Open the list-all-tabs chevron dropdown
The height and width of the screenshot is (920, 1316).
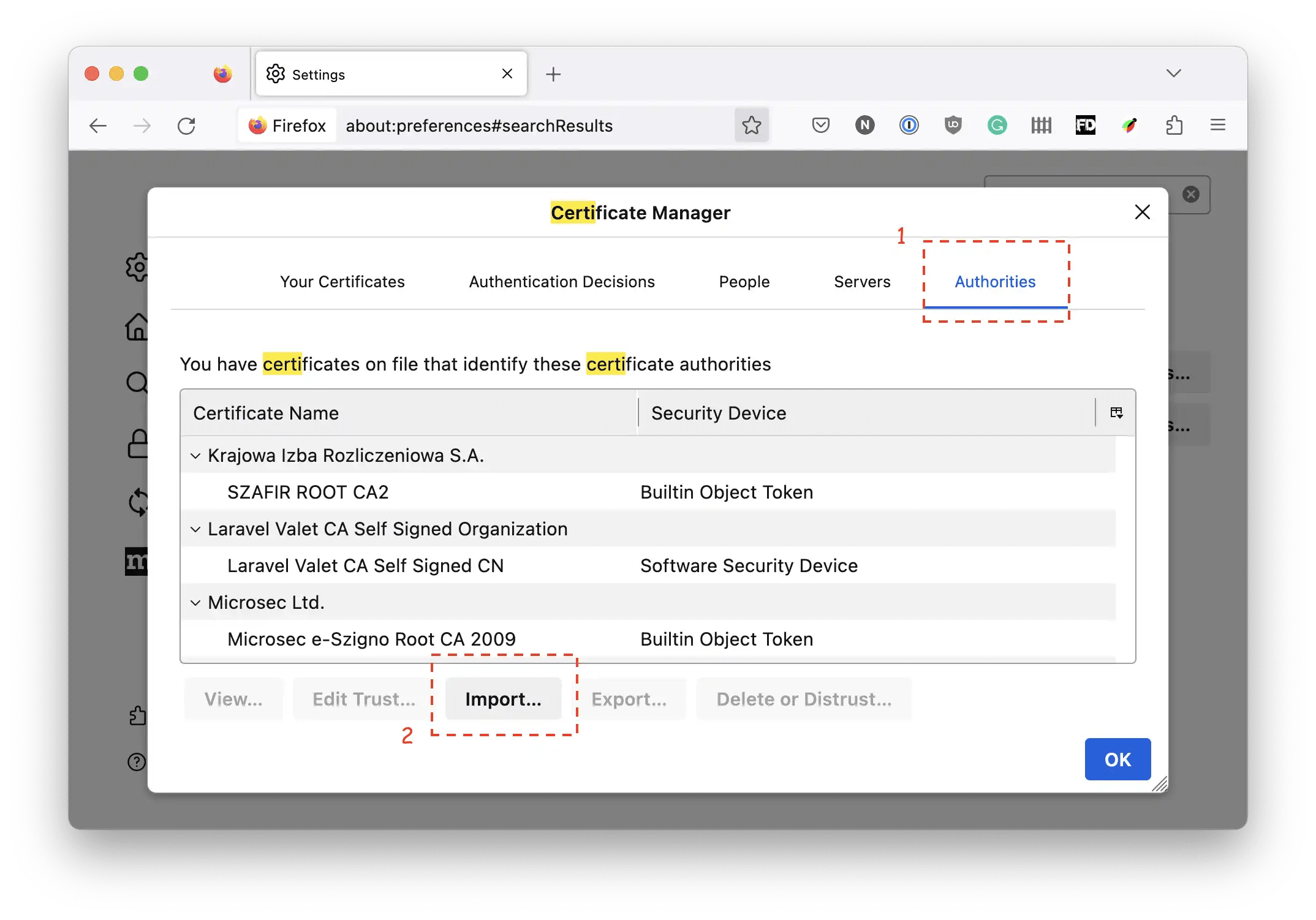pyautogui.click(x=1174, y=72)
